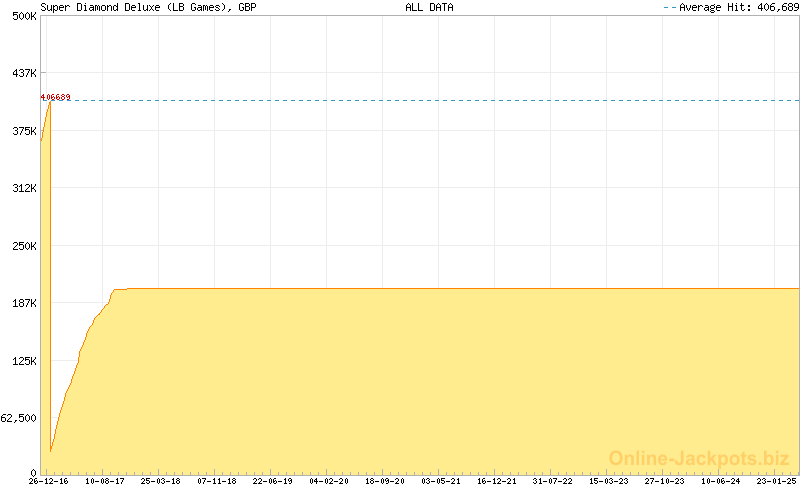
Task: Open the Online-Jackpots.biz watermark link
Action: click(699, 458)
